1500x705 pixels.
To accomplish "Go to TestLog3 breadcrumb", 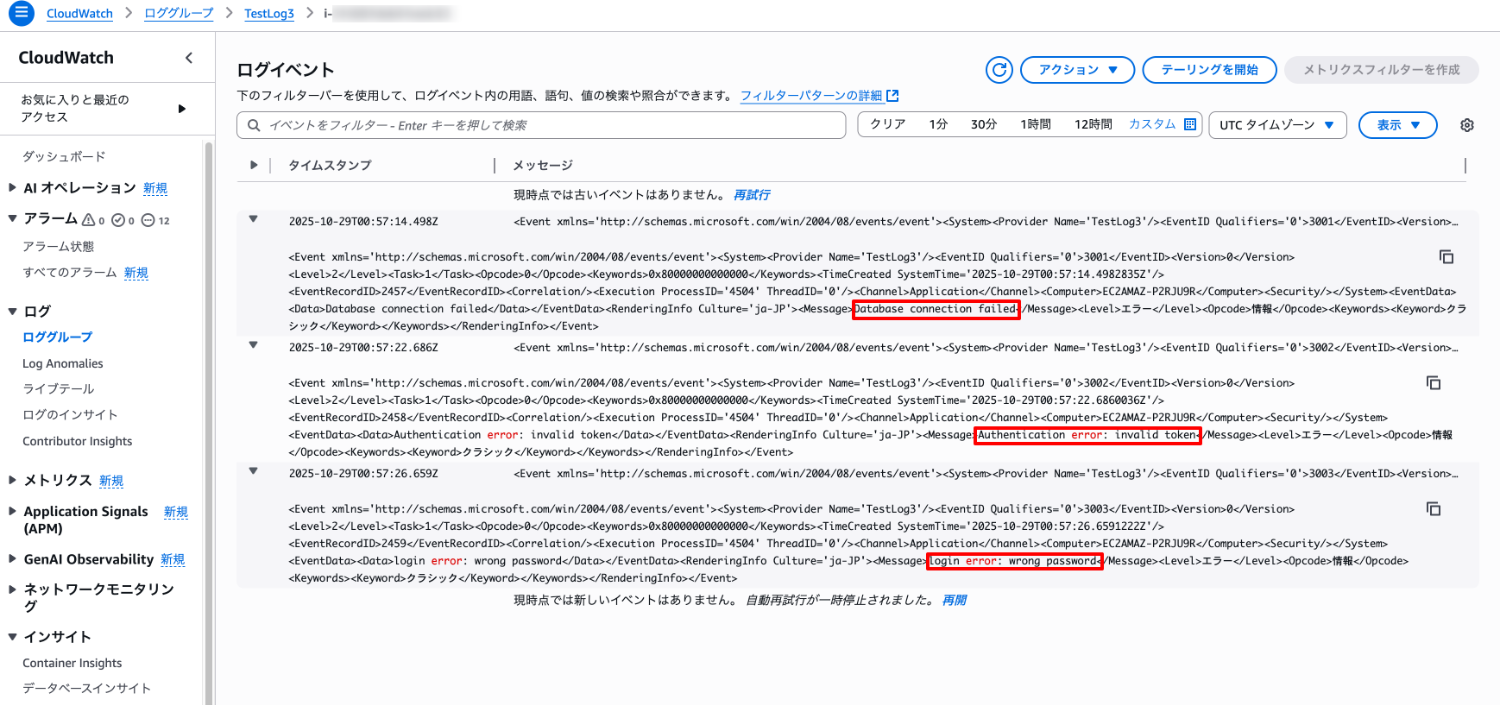I will (269, 14).
